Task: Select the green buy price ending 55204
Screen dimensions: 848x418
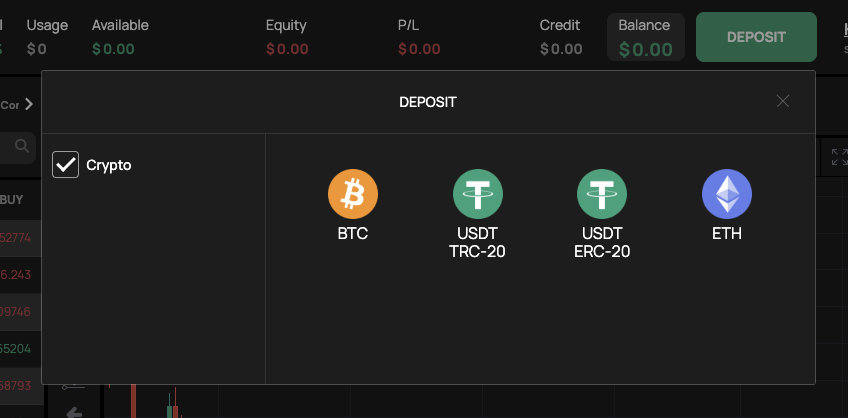Action: 16,349
